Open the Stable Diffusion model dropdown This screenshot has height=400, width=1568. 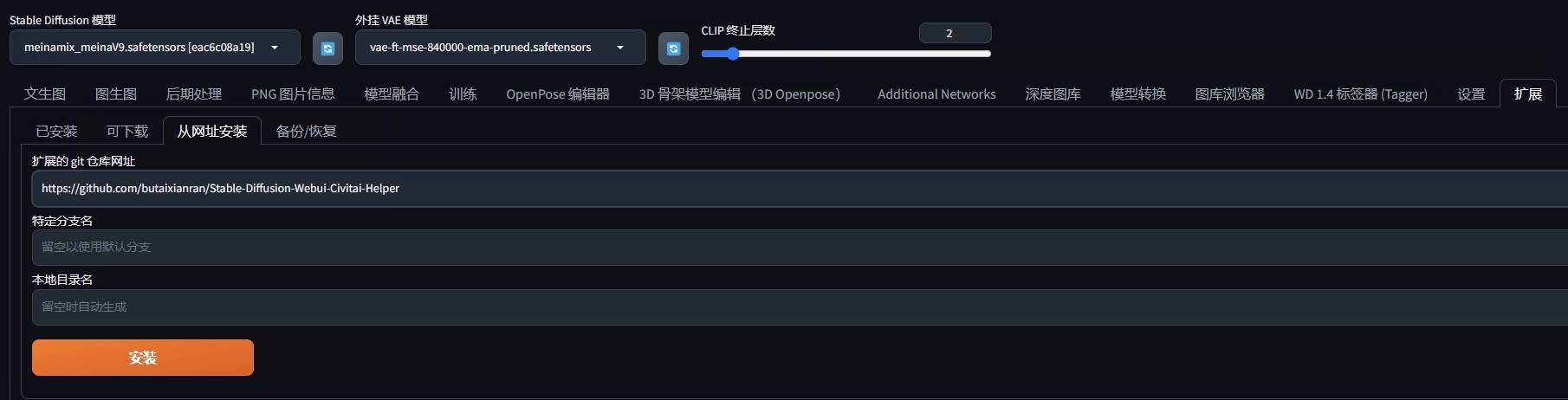point(155,48)
